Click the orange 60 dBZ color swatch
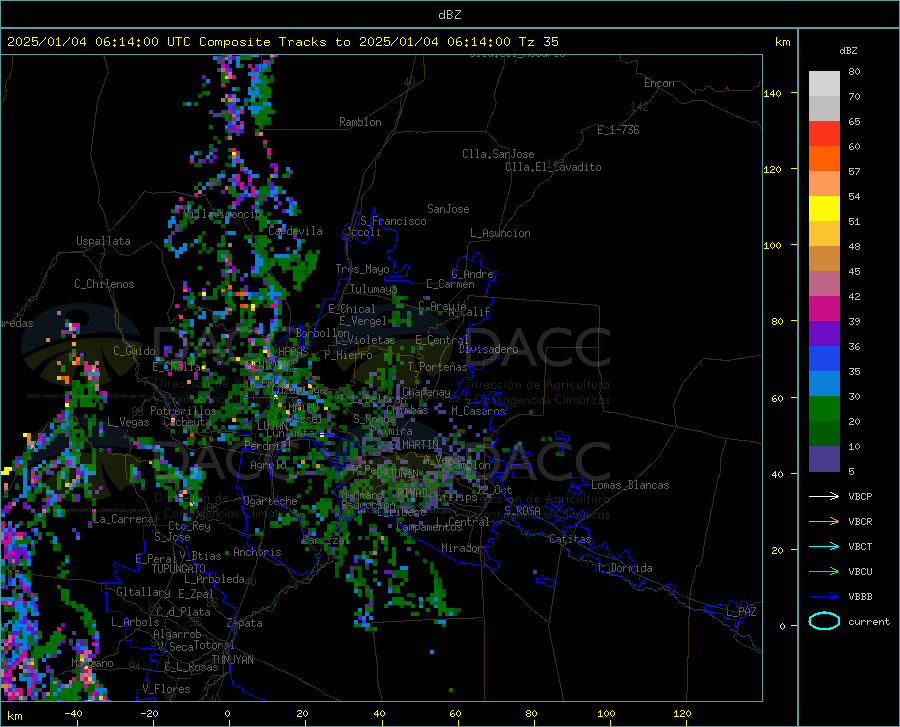Screen dimensions: 900x727 (824, 159)
